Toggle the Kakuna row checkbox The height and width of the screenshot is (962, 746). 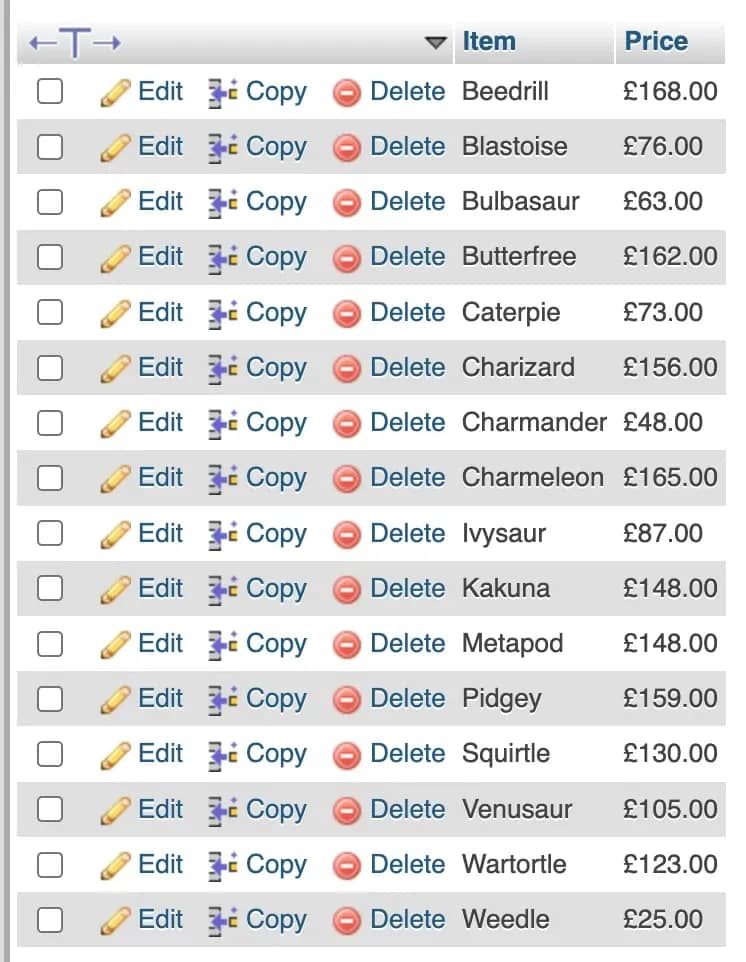point(50,588)
